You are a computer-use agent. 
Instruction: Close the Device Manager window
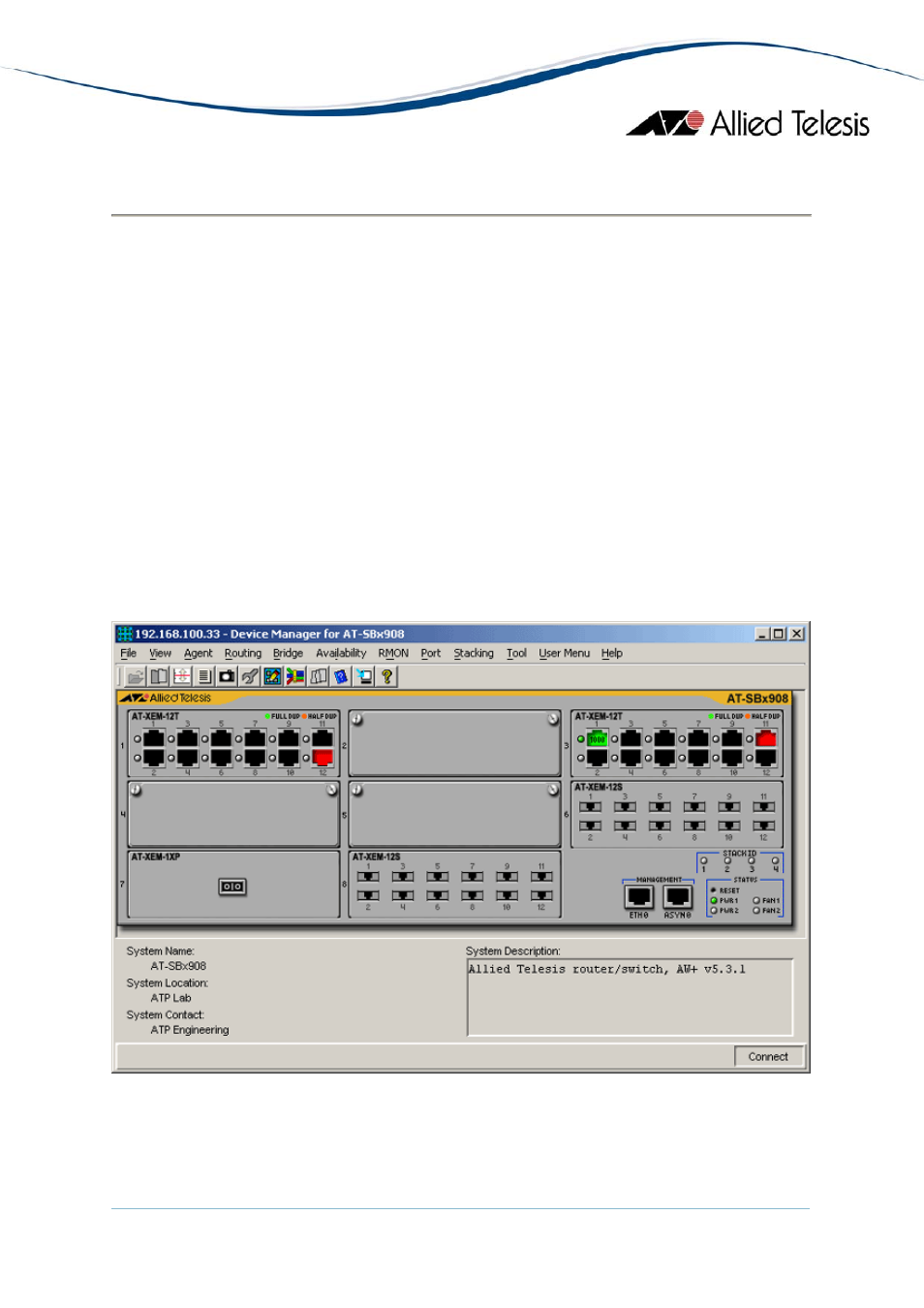coord(796,634)
